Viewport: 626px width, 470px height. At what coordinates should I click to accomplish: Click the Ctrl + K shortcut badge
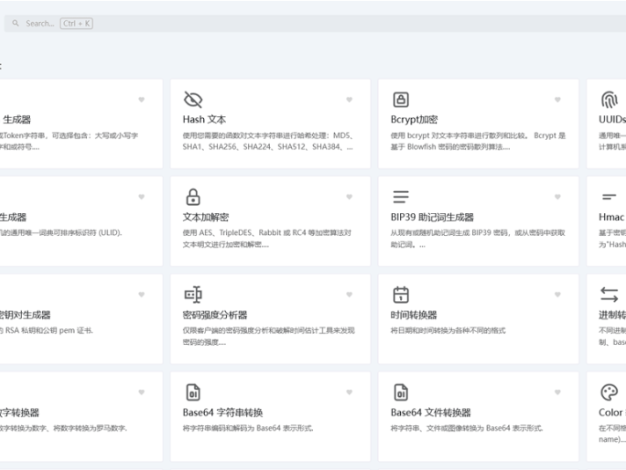coord(77,23)
